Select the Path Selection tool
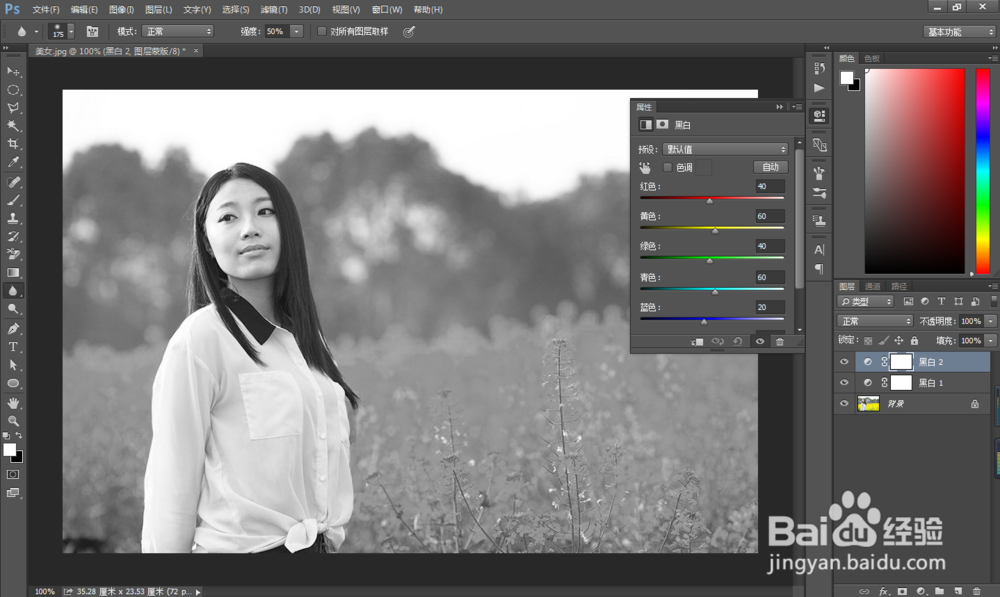 coord(13,365)
